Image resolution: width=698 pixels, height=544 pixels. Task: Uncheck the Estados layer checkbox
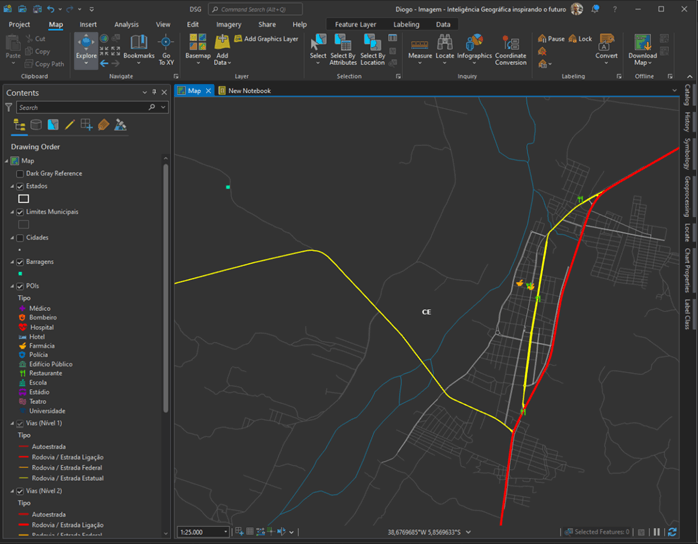[x=20, y=186]
